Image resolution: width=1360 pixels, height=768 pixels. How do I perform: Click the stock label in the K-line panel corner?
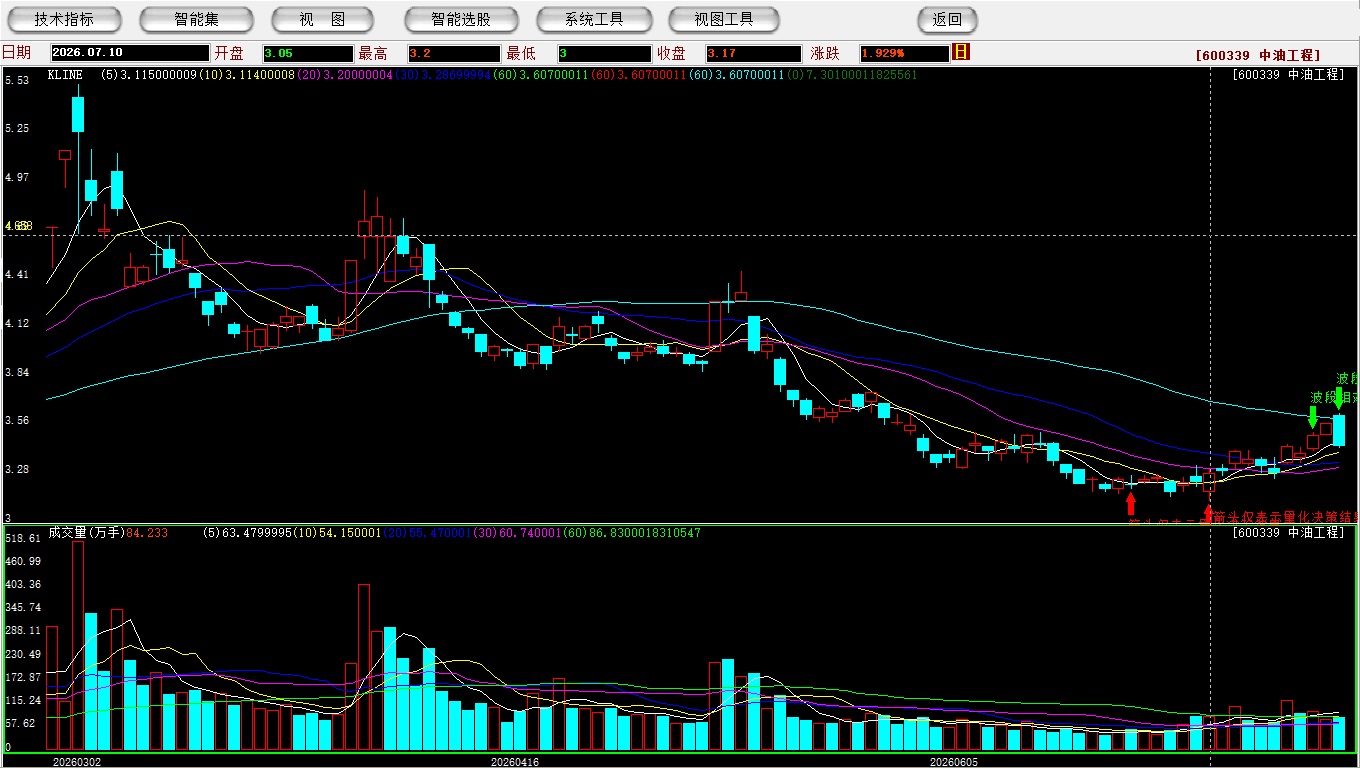(x=1289, y=75)
